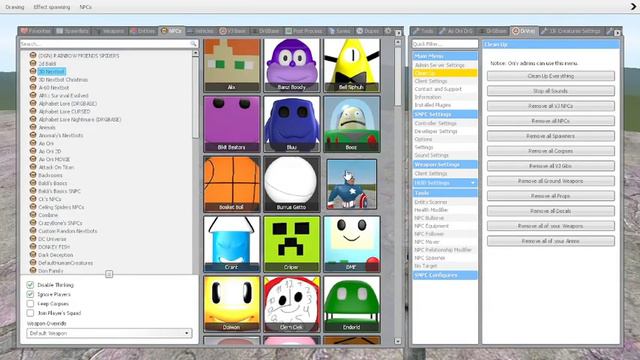This screenshot has height=360, width=640.
Task: Click the Stop all Sounds button
Action: 551,91
